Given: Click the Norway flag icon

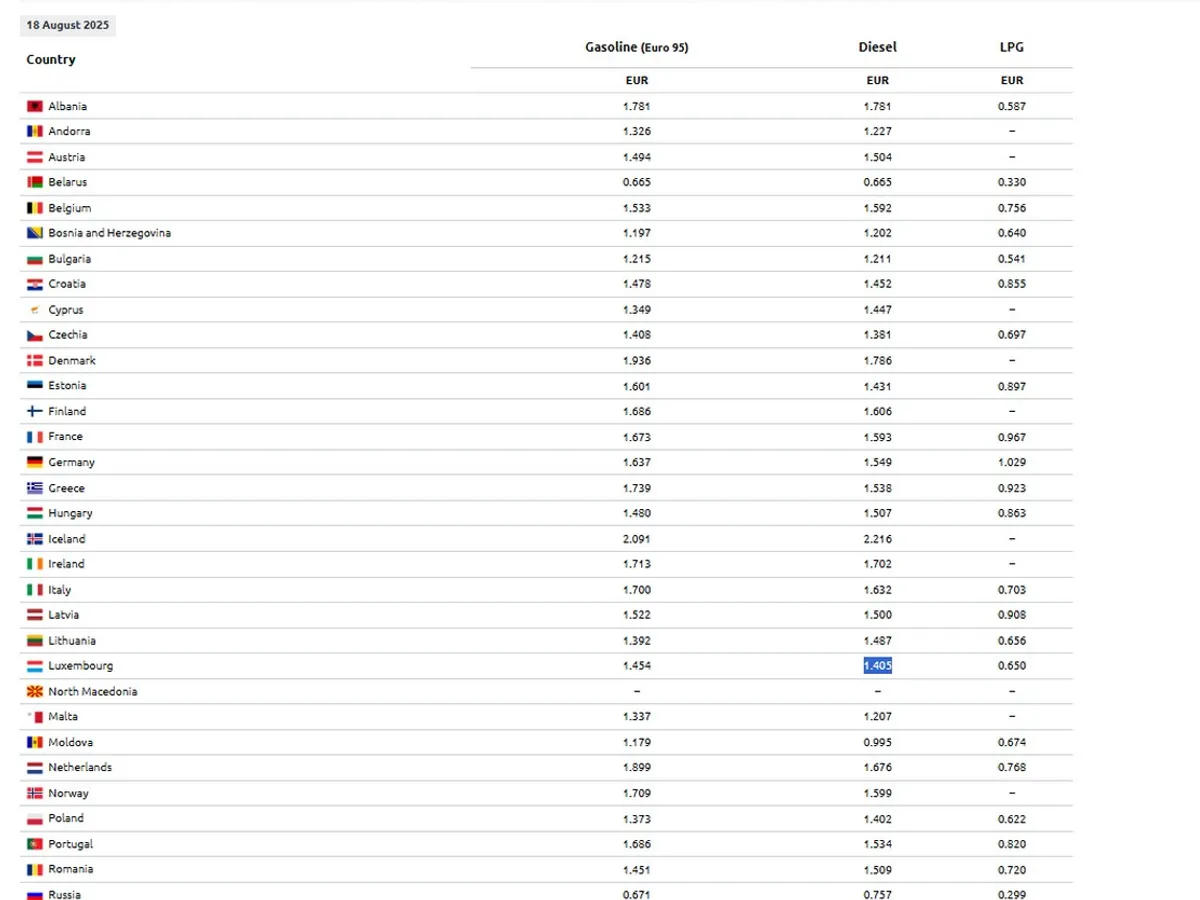Looking at the screenshot, I should point(35,793).
